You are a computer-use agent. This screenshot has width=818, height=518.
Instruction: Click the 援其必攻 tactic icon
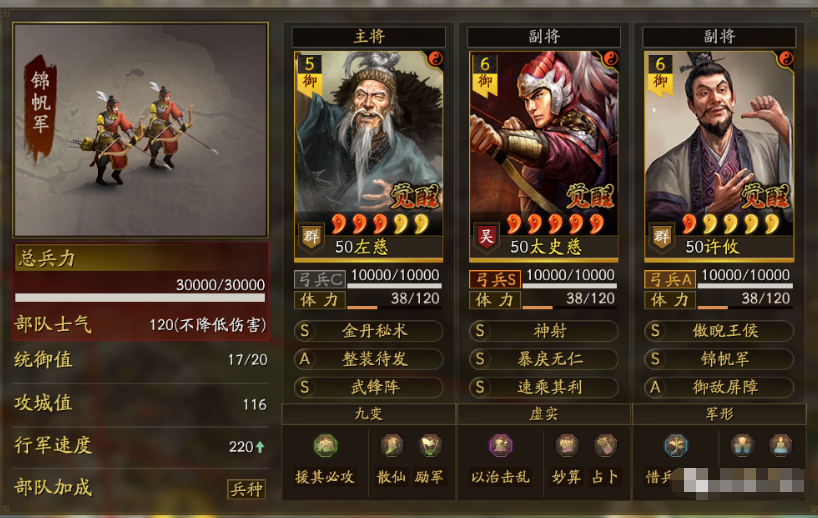tap(325, 446)
